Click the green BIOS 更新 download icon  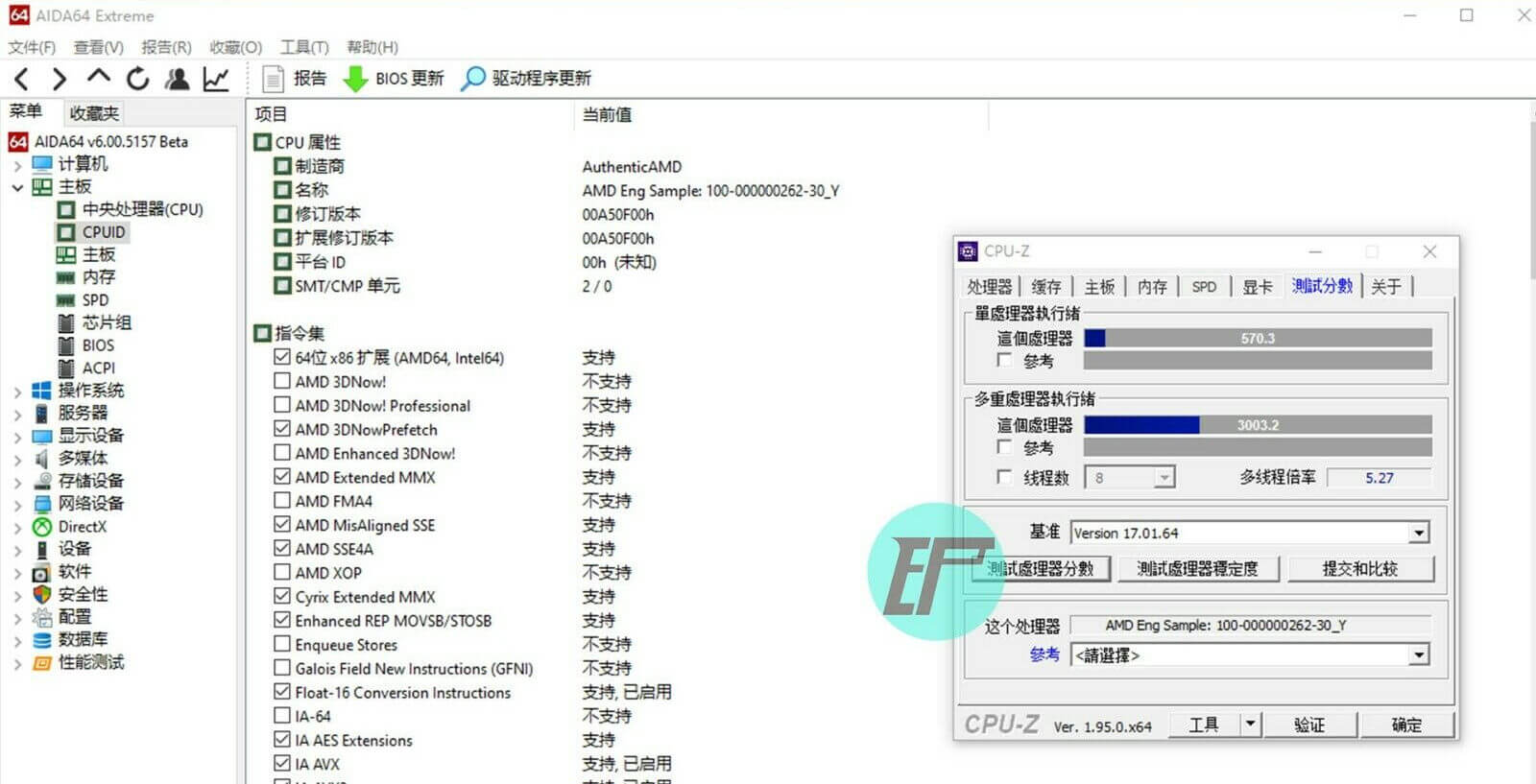pyautogui.click(x=355, y=79)
